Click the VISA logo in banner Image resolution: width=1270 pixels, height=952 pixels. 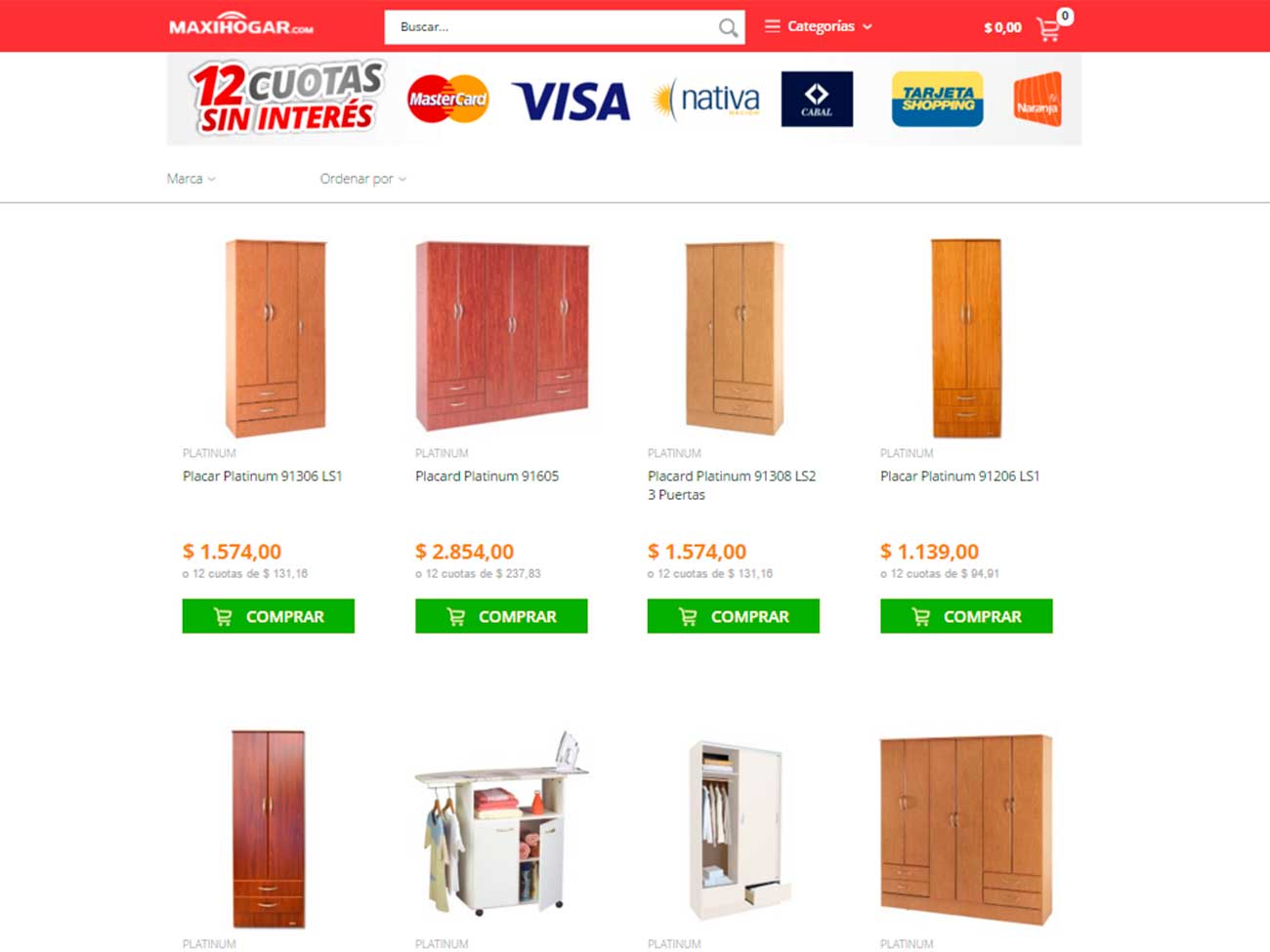[x=571, y=102]
